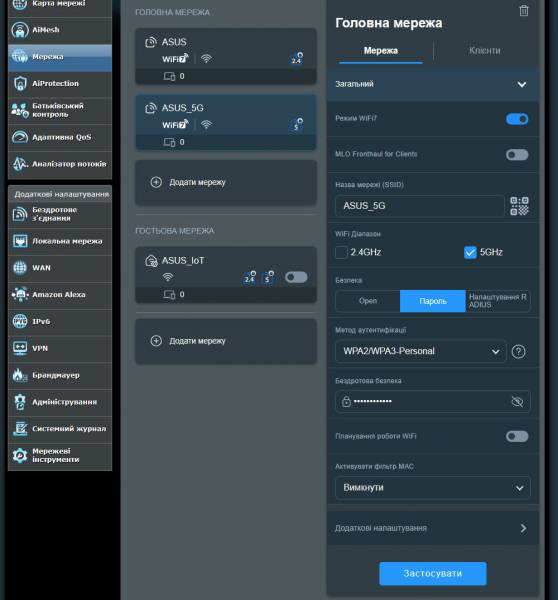Toggle Планування роботи WiFi switch
Viewport: 558px width, 600px height.
tap(517, 436)
